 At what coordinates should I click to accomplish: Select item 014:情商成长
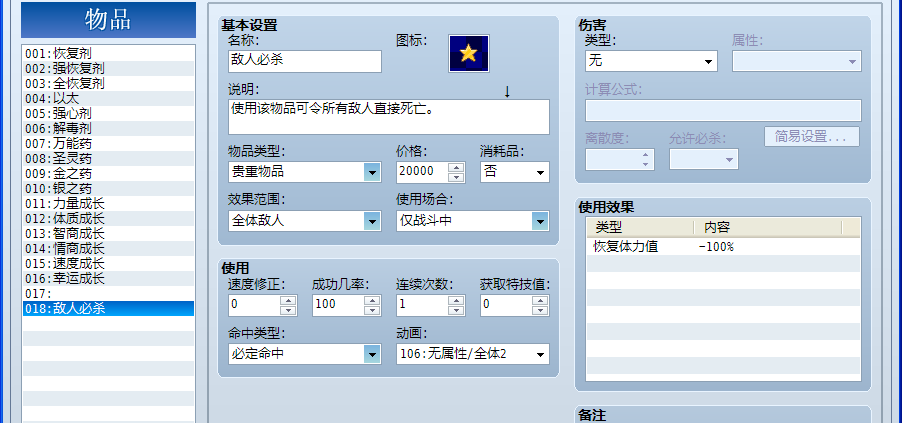pyautogui.click(x=108, y=248)
